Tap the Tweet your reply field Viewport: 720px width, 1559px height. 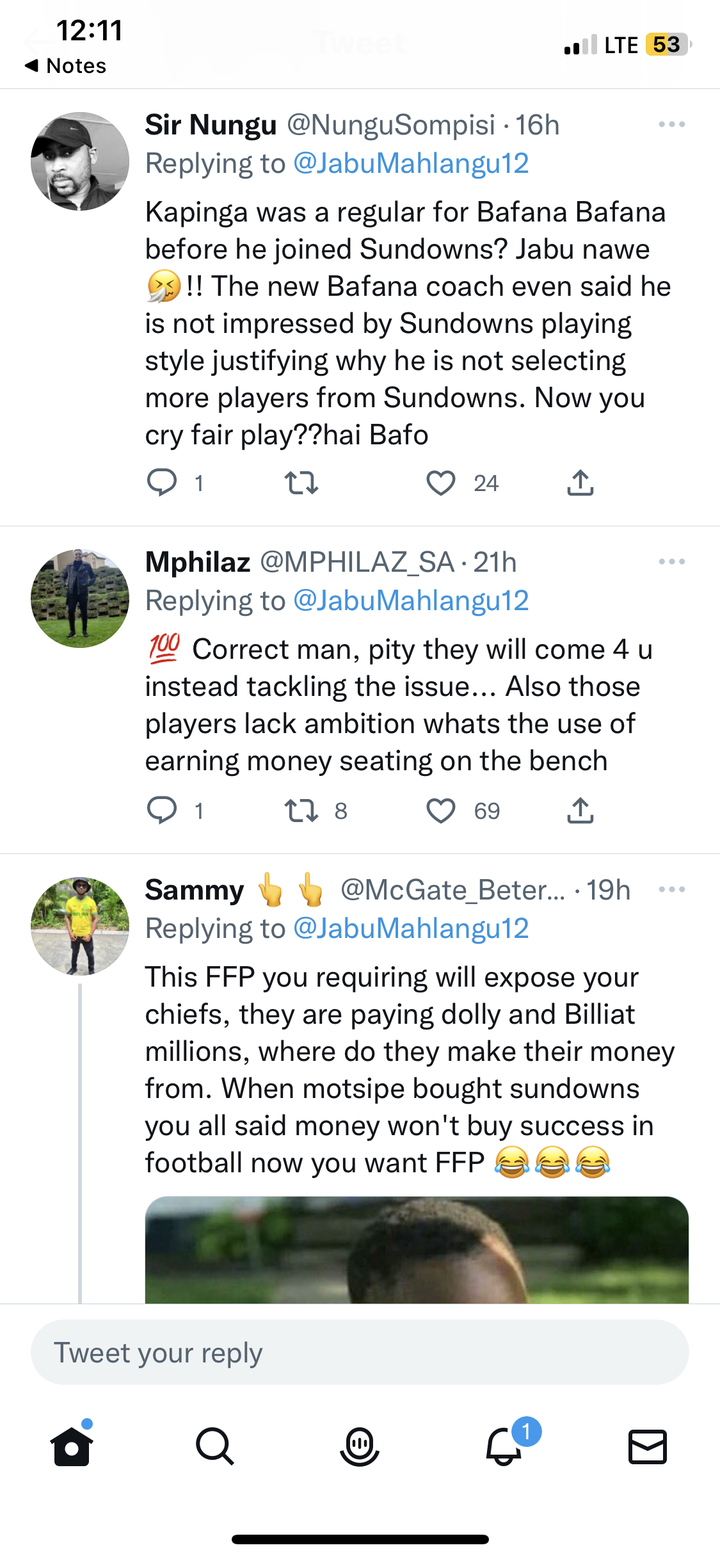coord(360,1353)
